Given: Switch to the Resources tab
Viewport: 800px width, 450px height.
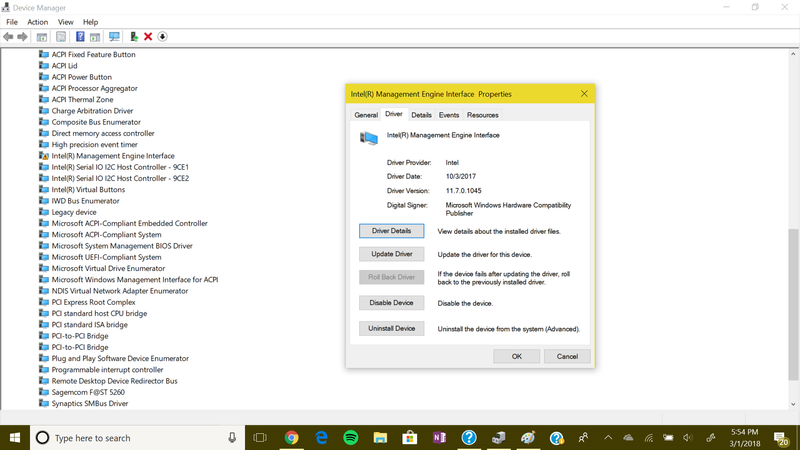Looking at the screenshot, I should 483,115.
